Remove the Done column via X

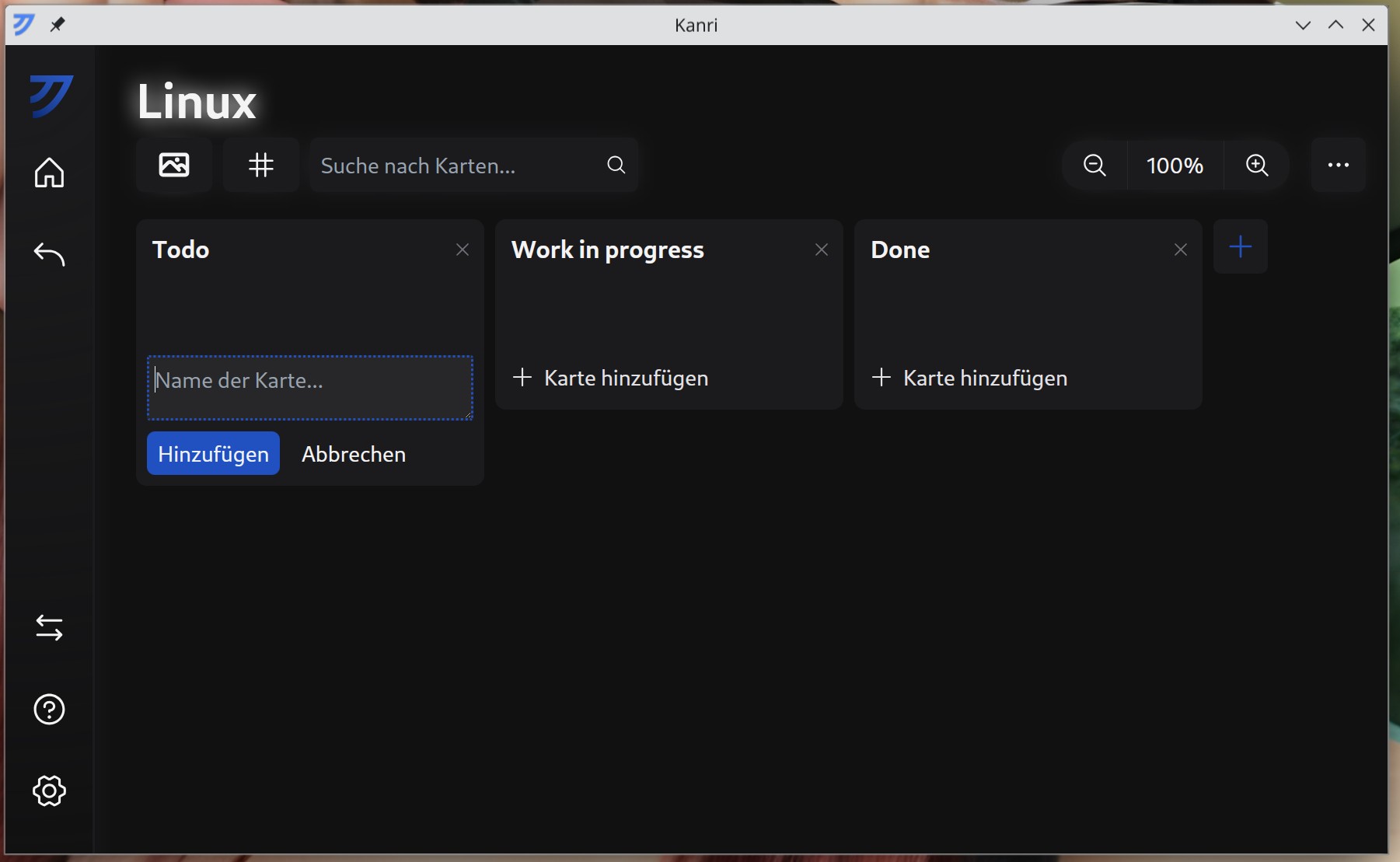[x=1181, y=250]
